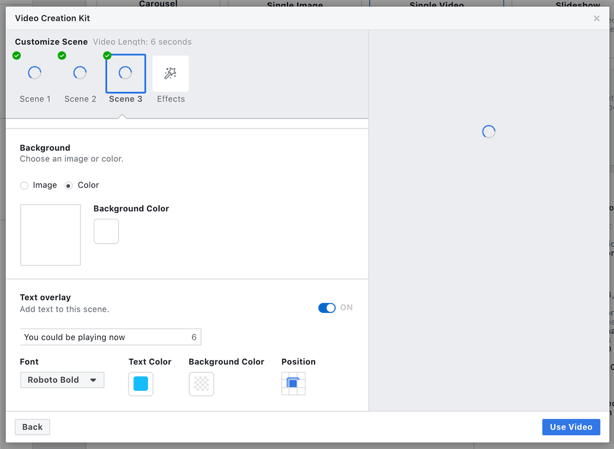Close the Video Creation Kit dialog
Viewport: 614px width, 449px height.
(x=596, y=18)
